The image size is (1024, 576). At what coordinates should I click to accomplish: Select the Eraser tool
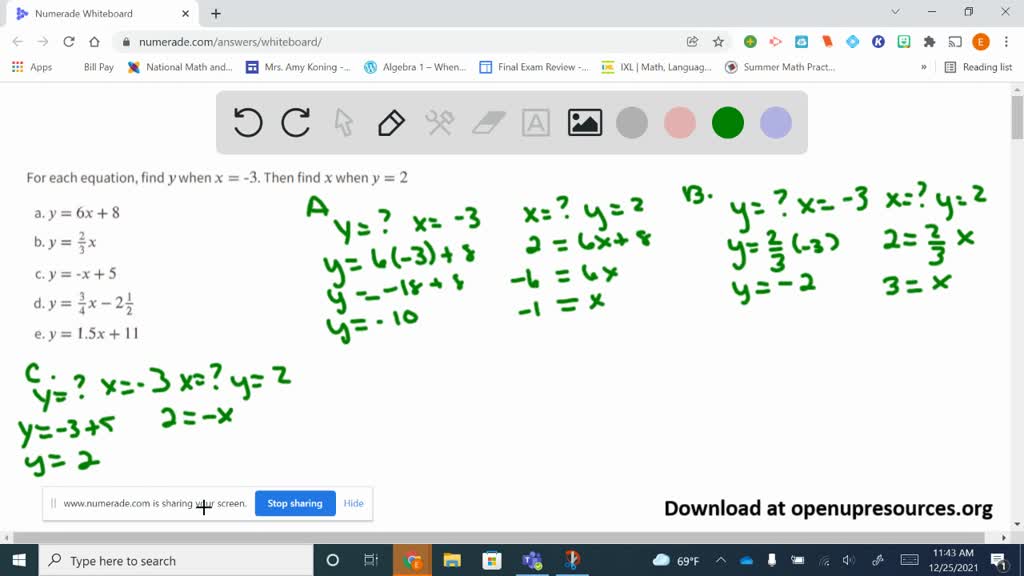pyautogui.click(x=487, y=122)
